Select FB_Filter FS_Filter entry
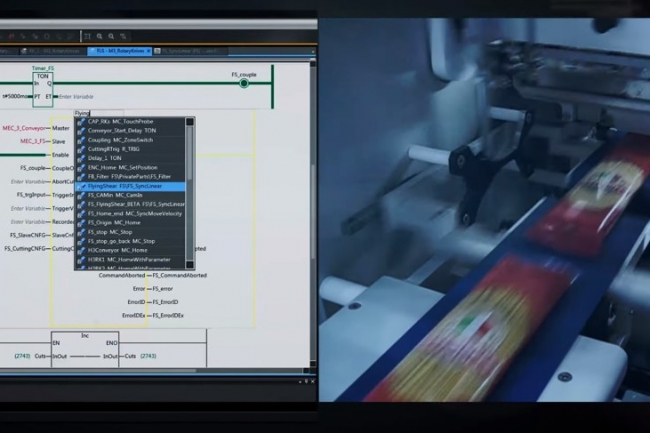This screenshot has width=650, height=433. [130, 177]
